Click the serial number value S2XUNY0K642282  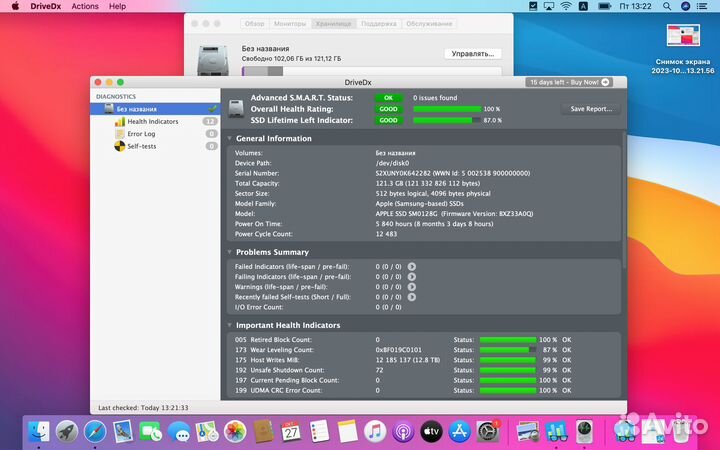point(403,174)
